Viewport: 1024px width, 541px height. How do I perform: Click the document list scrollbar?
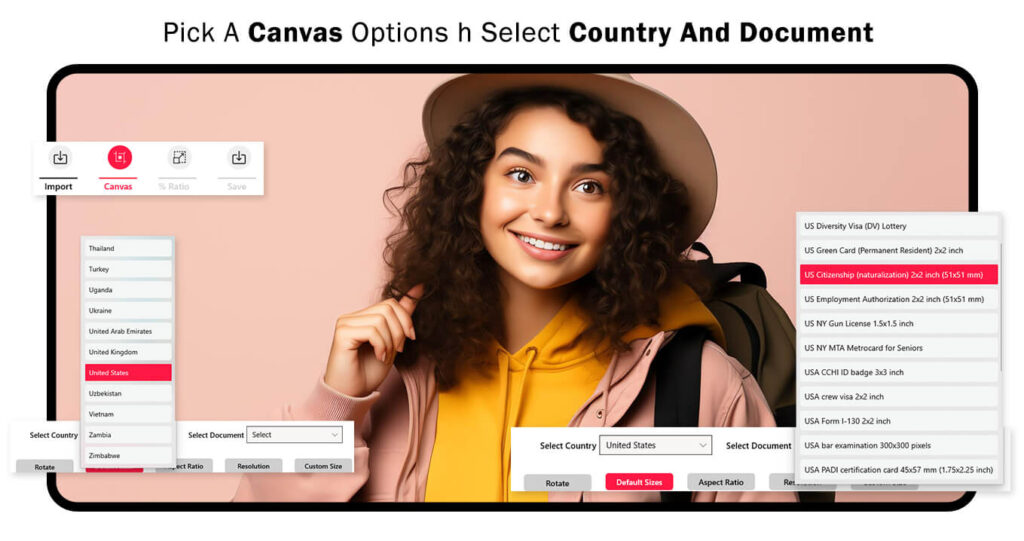tap(1001, 307)
